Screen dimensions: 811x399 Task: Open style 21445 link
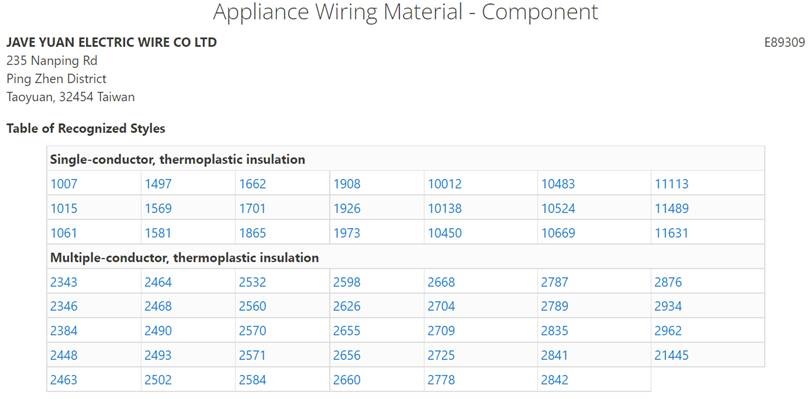click(671, 356)
